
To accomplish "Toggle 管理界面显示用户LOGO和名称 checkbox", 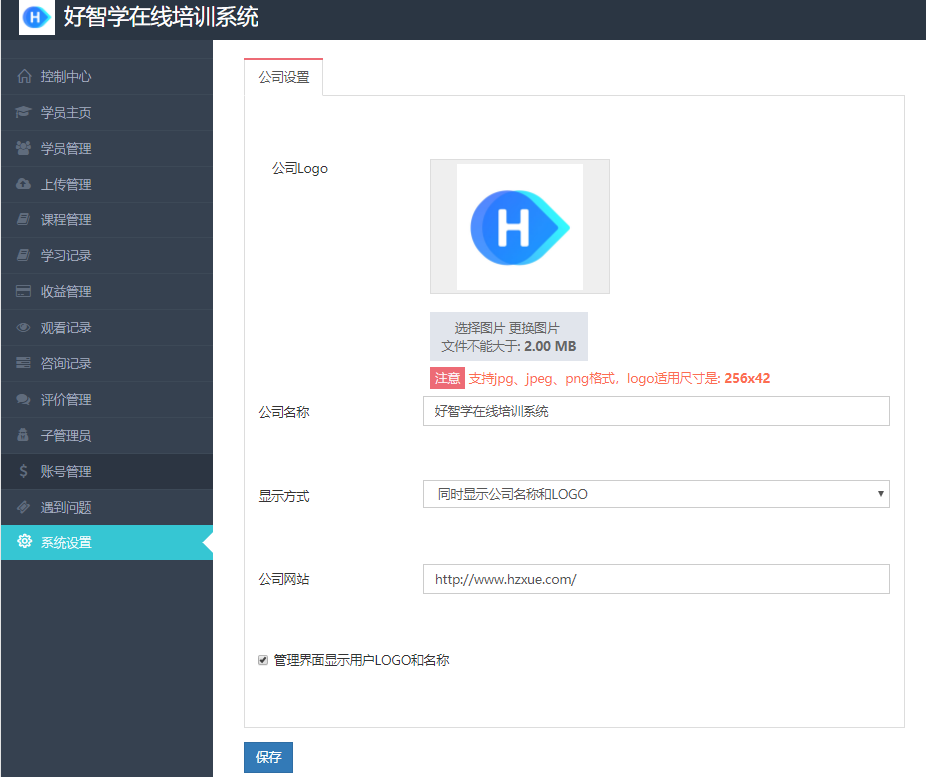I will click(263, 660).
